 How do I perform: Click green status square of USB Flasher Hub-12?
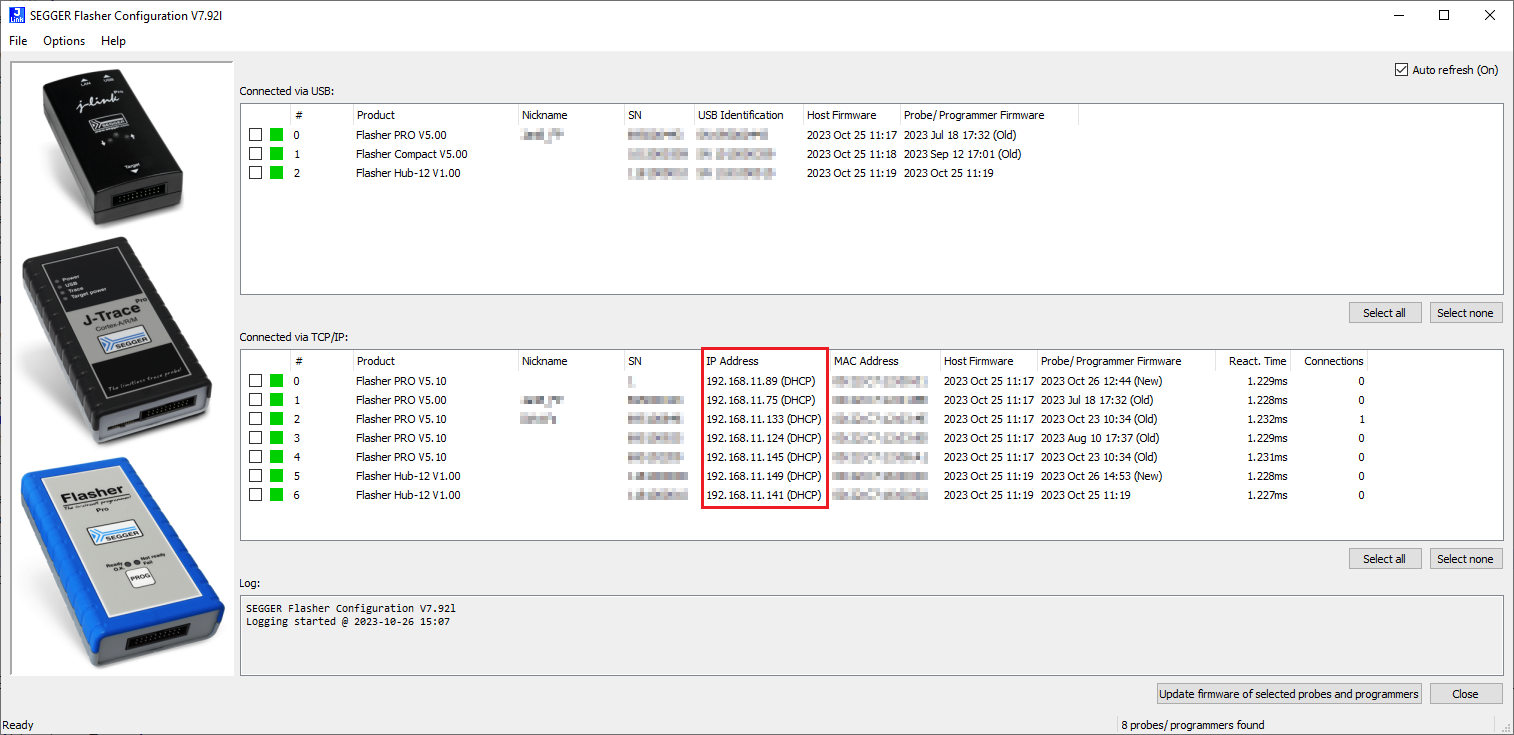point(277,173)
